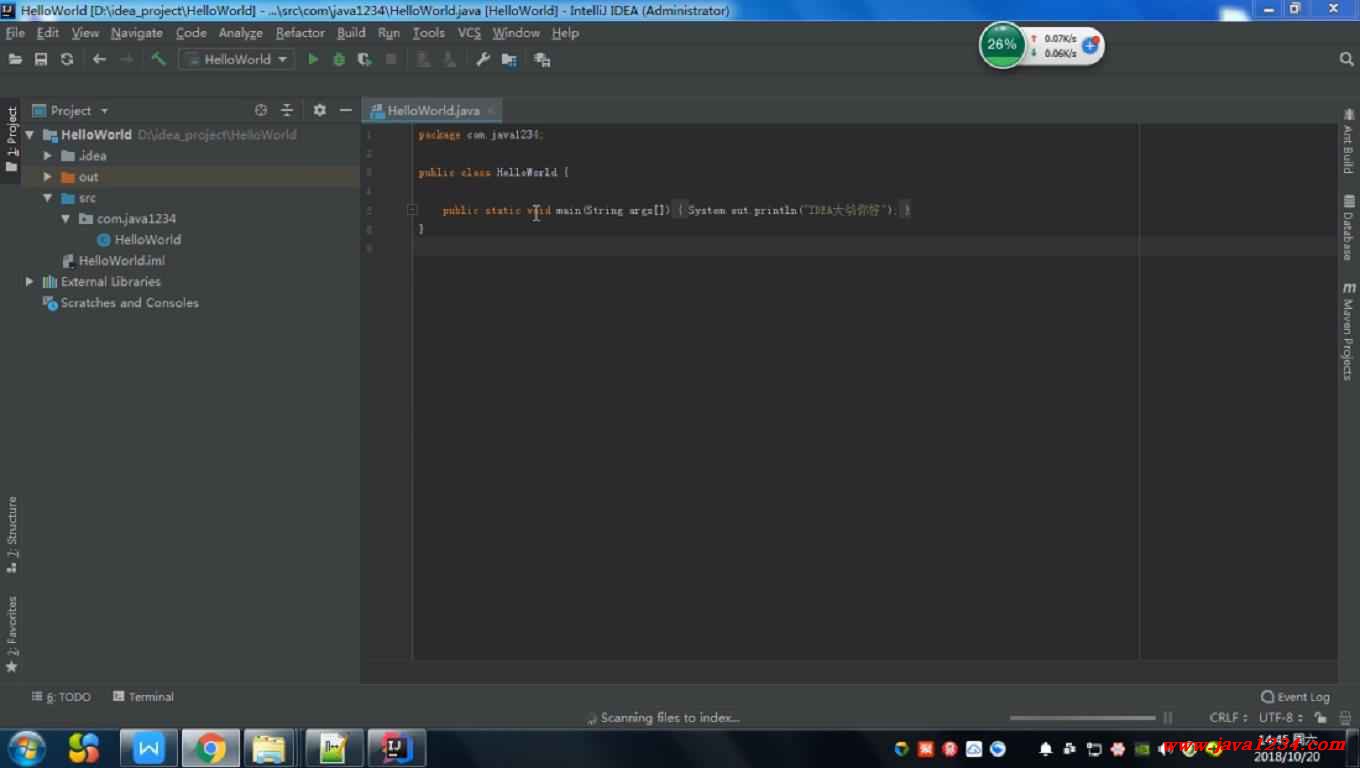Change the UTF-8 file encoding
Screen dimensions: 1360x768
pos(1280,718)
